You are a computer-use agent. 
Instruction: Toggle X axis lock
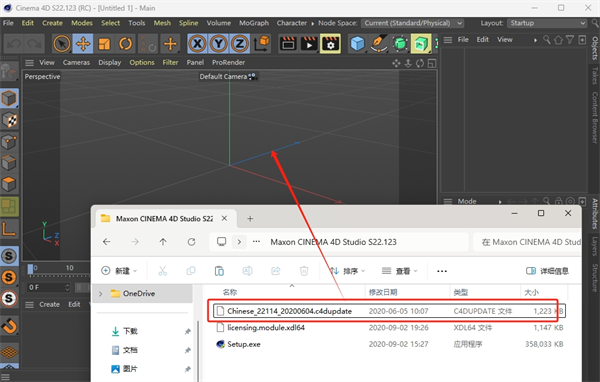pos(197,44)
